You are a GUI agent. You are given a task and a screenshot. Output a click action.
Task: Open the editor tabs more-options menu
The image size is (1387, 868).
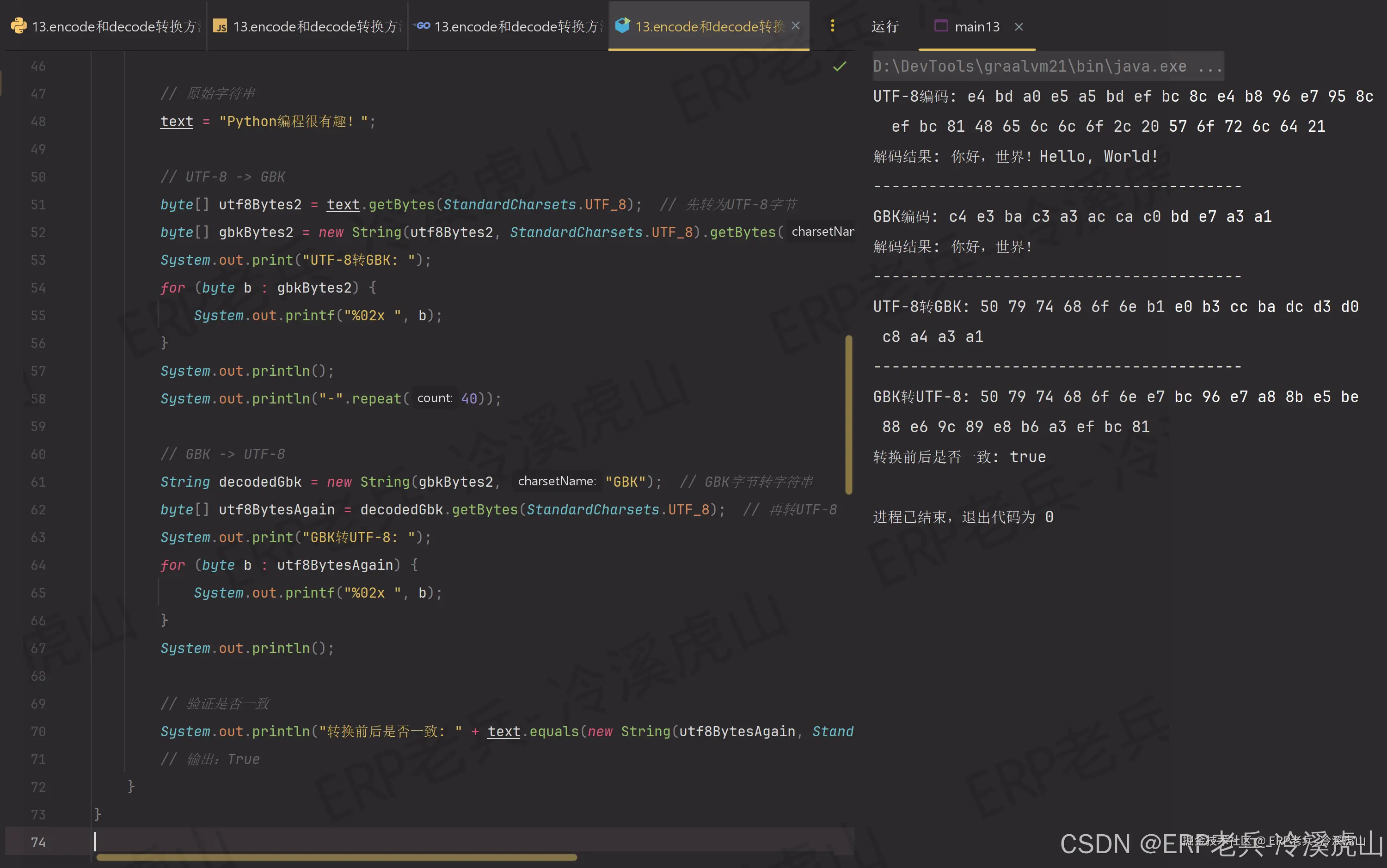click(832, 26)
